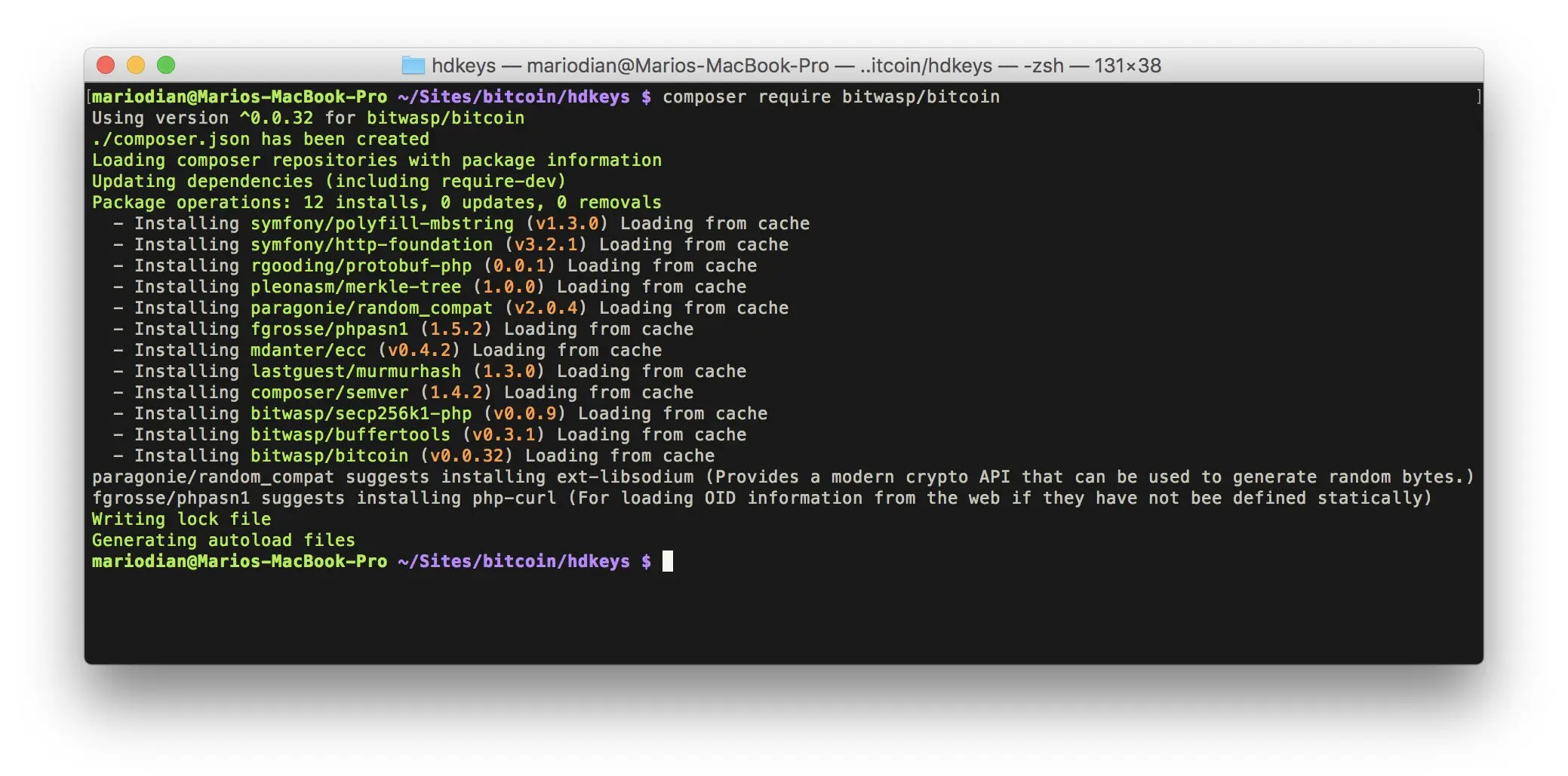Click the package name bitwasp/buffertools

click(350, 434)
